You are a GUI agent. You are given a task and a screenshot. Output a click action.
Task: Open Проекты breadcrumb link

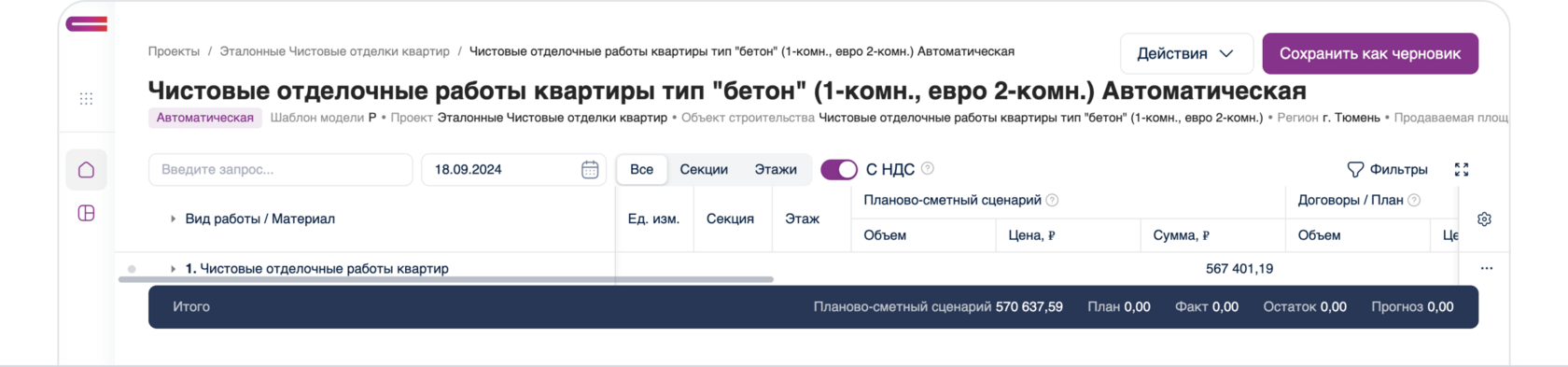(174, 51)
